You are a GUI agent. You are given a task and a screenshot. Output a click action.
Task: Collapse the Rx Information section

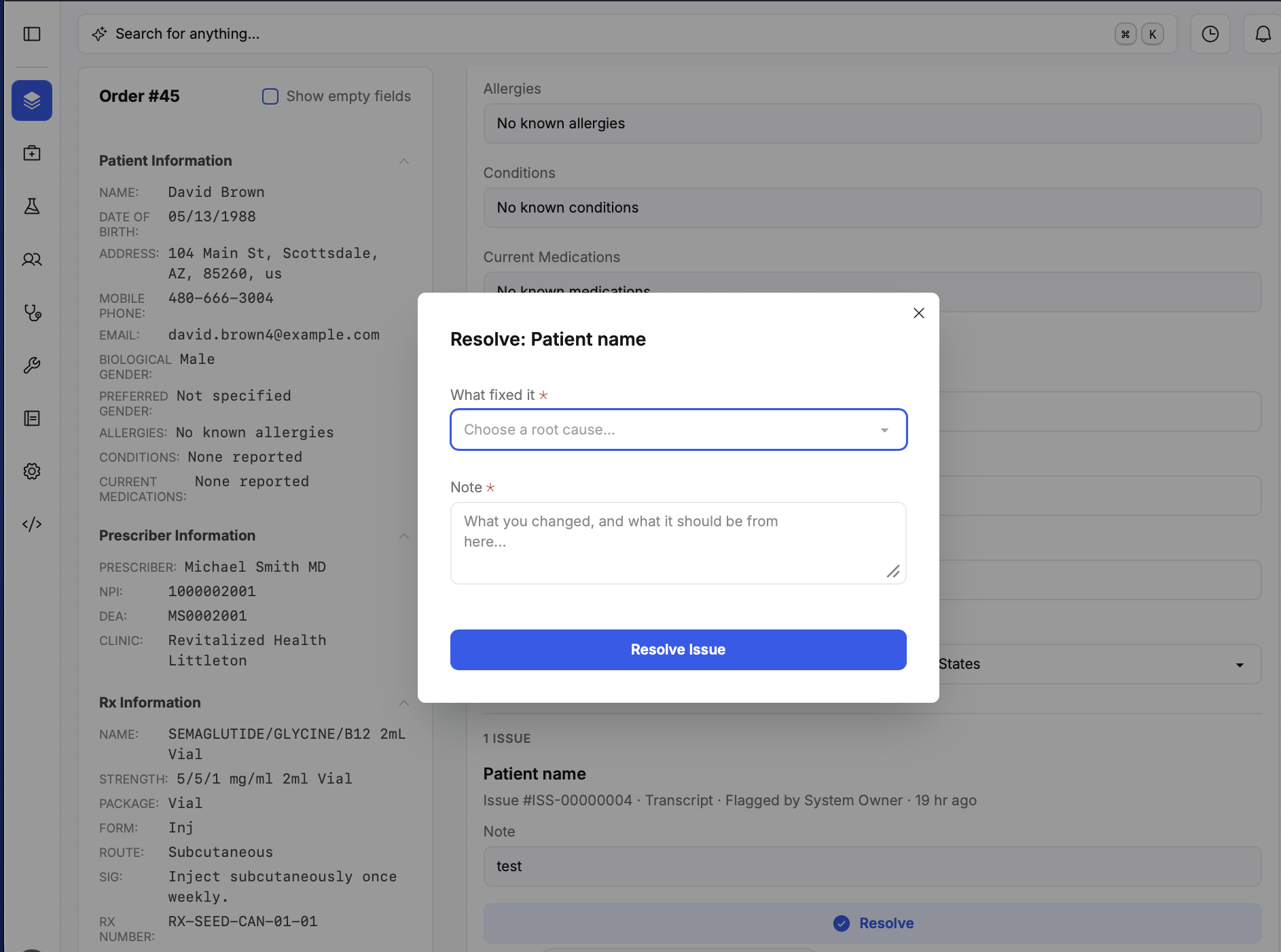coord(404,703)
